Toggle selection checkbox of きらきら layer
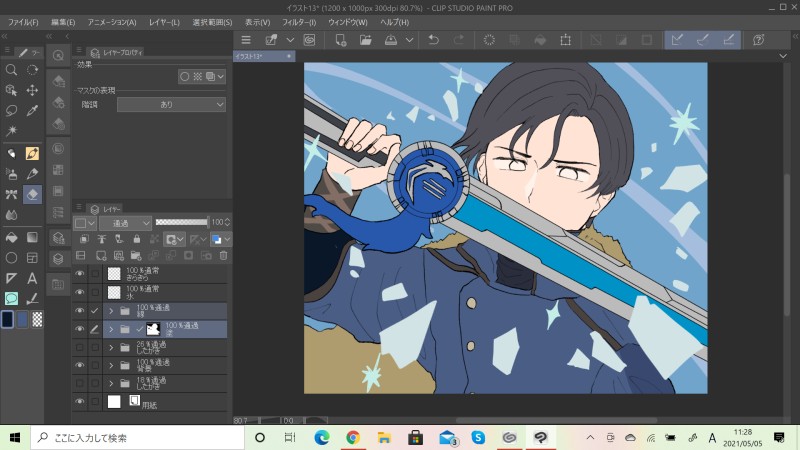 tap(95, 274)
